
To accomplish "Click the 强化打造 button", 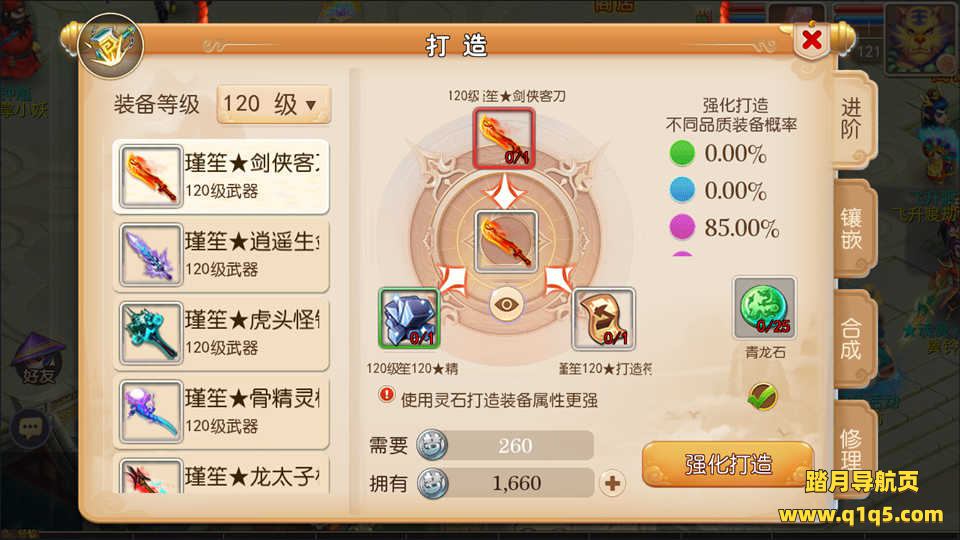I will click(x=728, y=464).
